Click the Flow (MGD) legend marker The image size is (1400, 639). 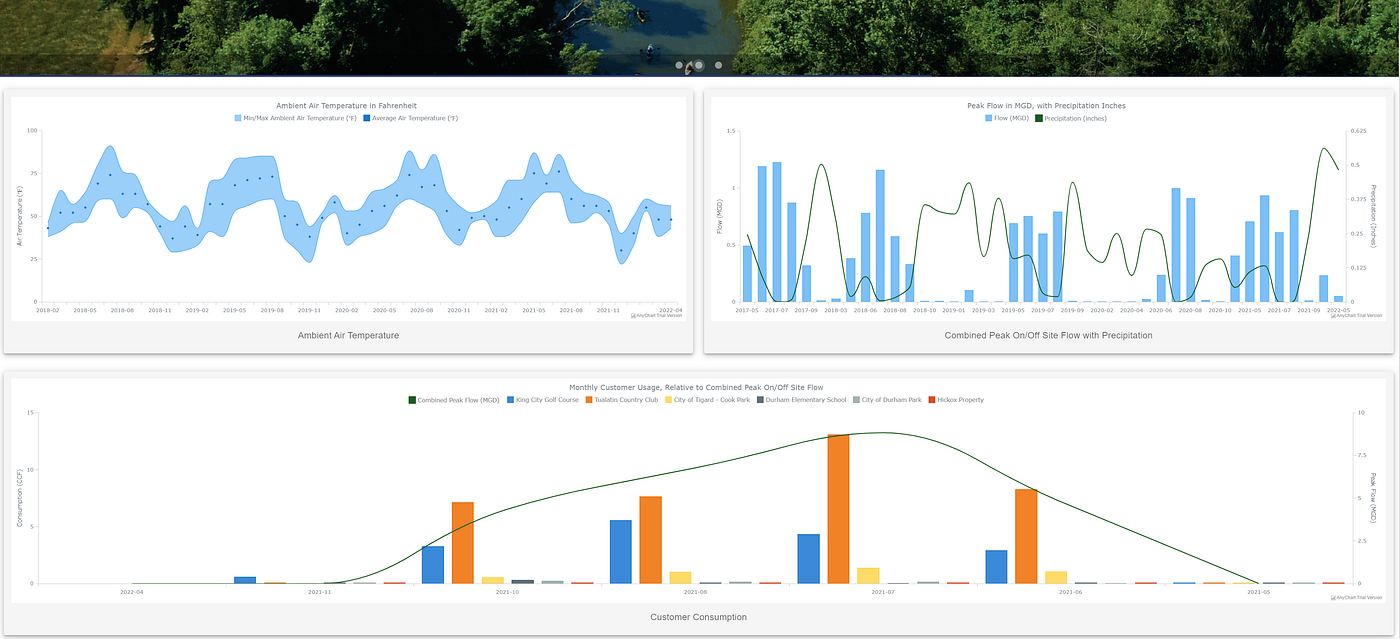point(988,117)
